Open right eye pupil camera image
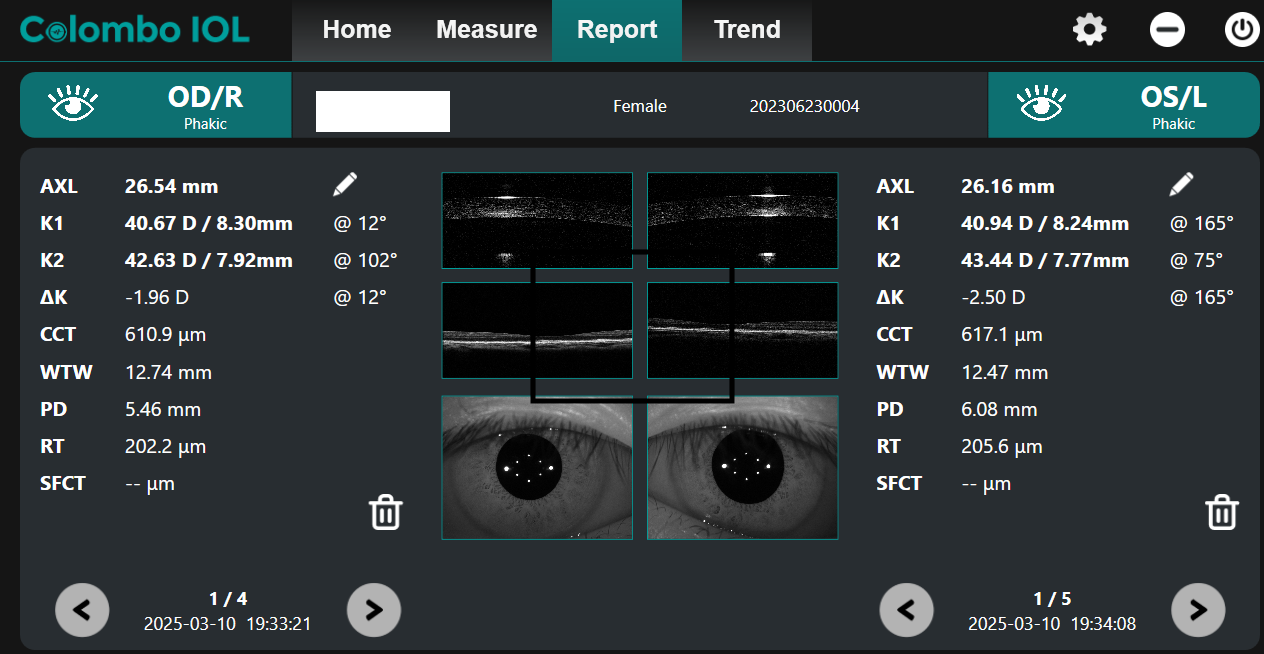The height and width of the screenshot is (654, 1264). 537,467
